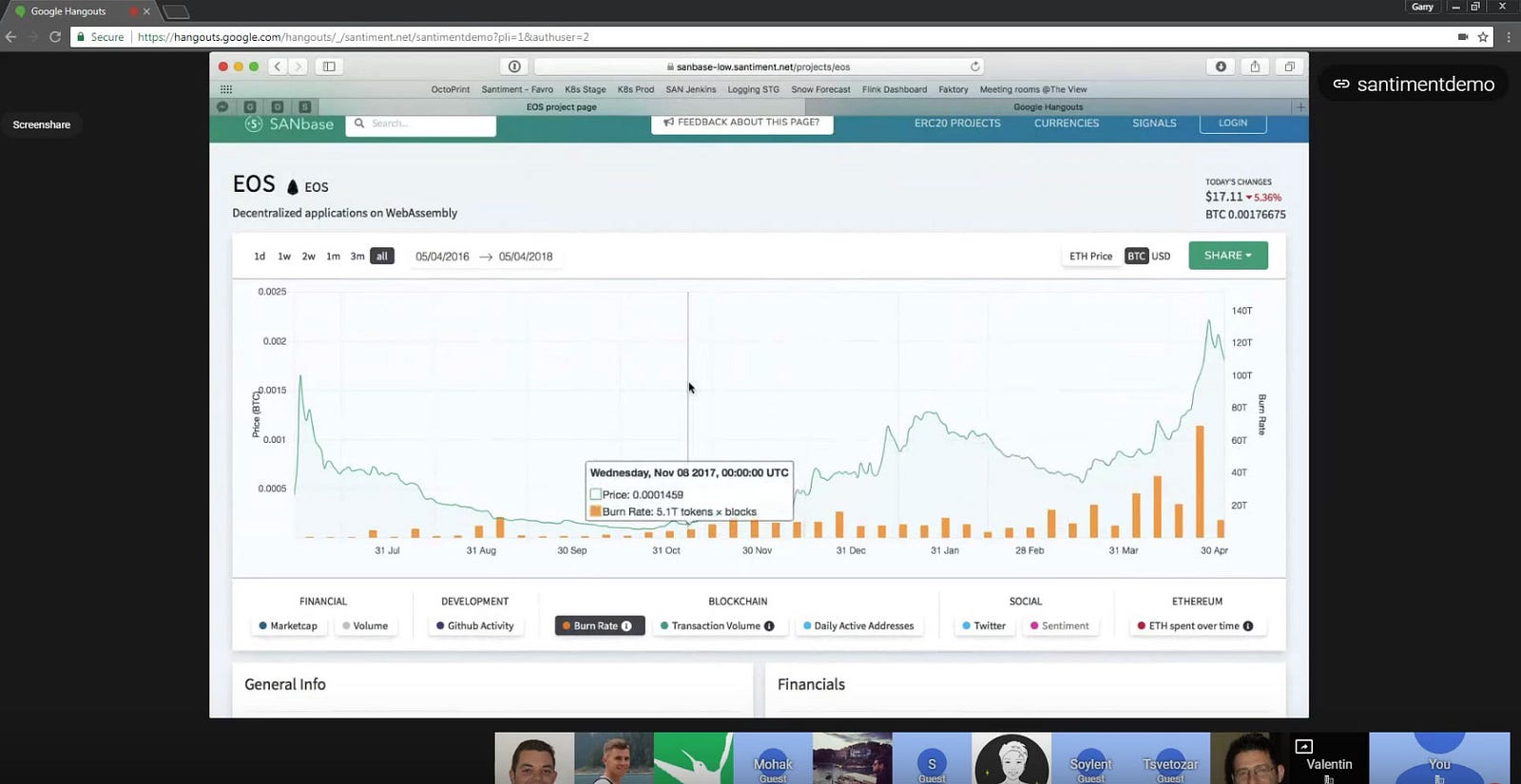Select the 2w time range
Screen dimensions: 1521x784
[x=309, y=257]
